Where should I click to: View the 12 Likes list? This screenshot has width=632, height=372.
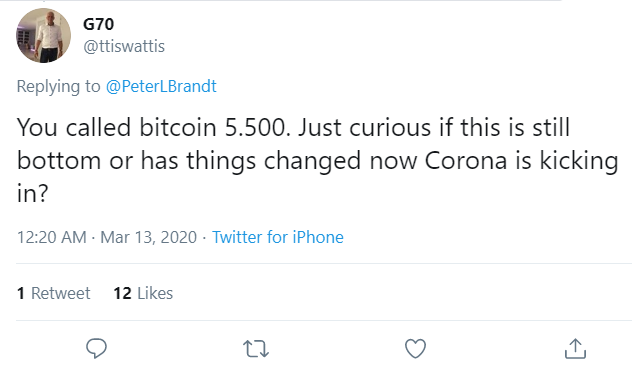143,293
